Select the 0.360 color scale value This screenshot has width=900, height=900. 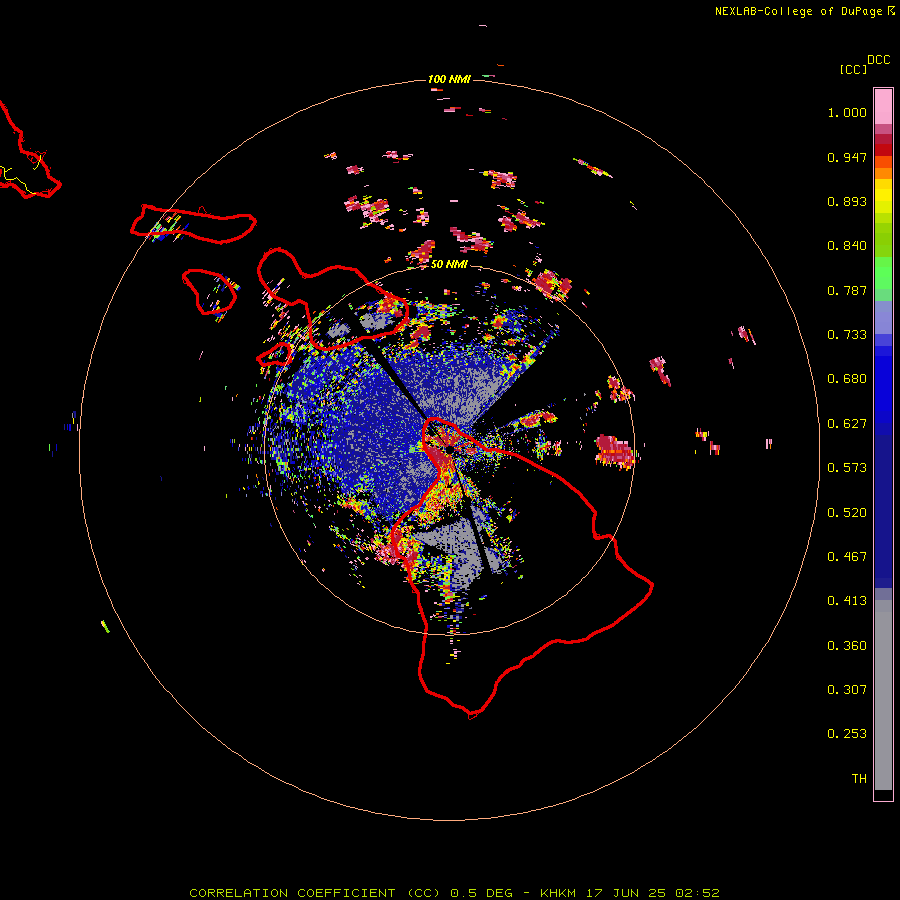point(847,646)
